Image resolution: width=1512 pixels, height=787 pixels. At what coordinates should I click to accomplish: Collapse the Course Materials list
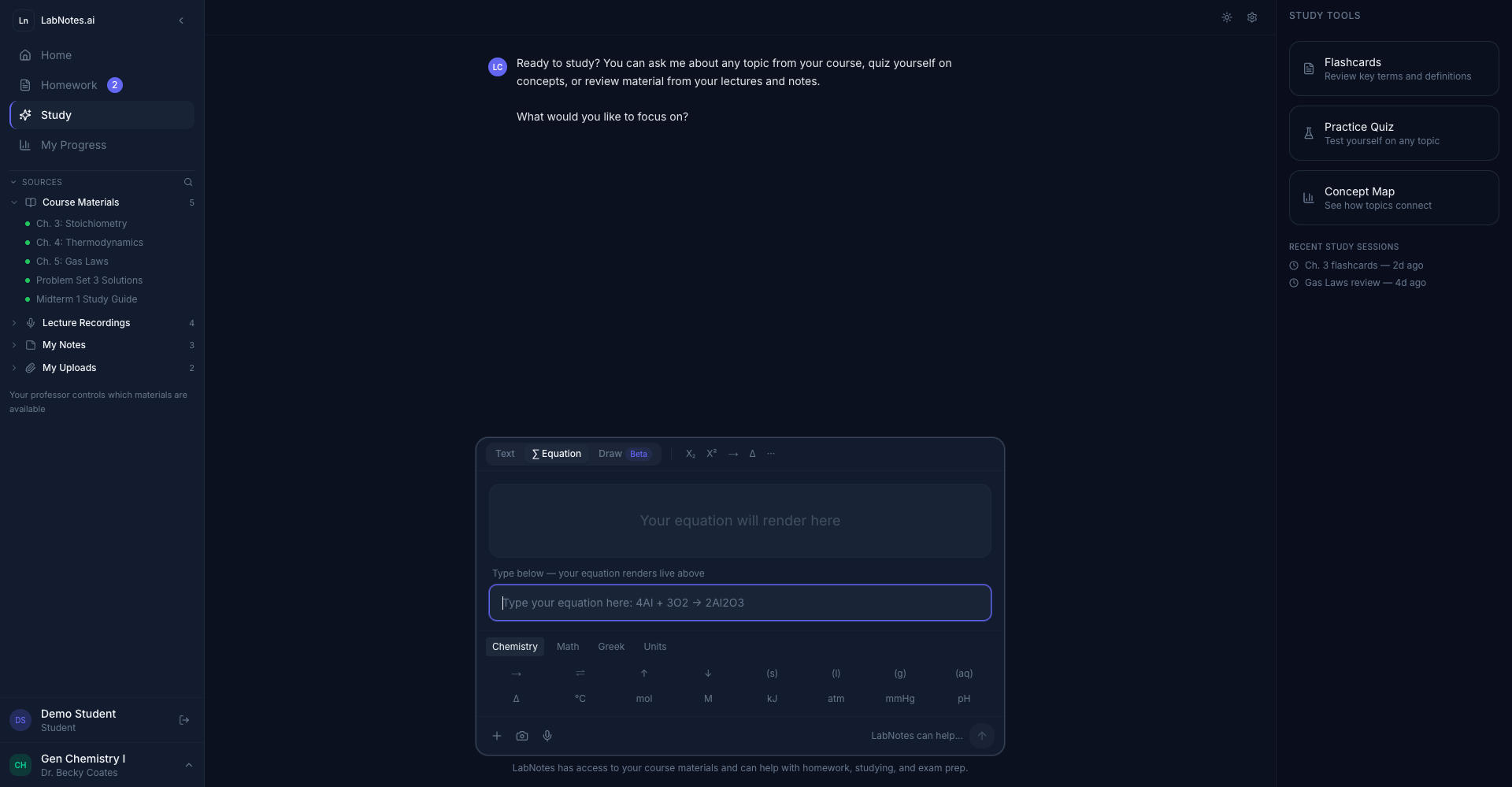tap(13, 202)
